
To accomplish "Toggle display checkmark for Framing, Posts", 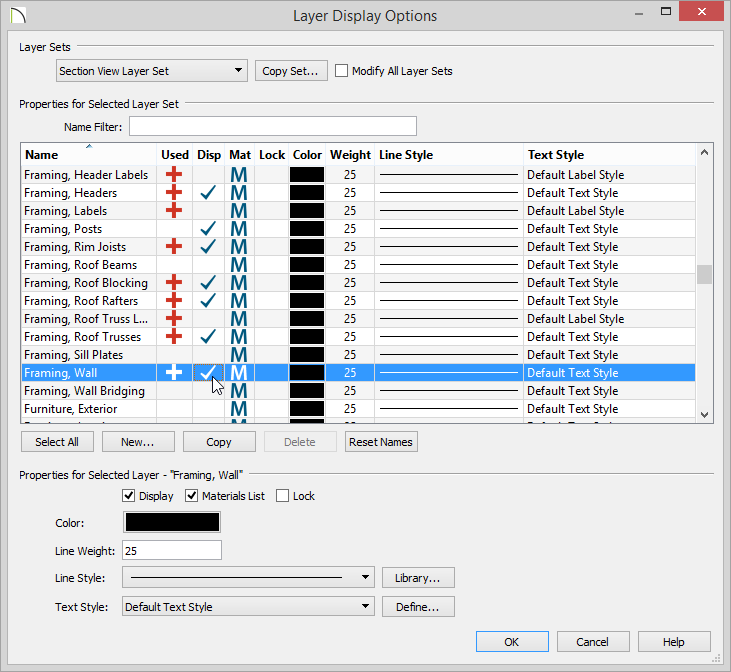I will click(208, 229).
